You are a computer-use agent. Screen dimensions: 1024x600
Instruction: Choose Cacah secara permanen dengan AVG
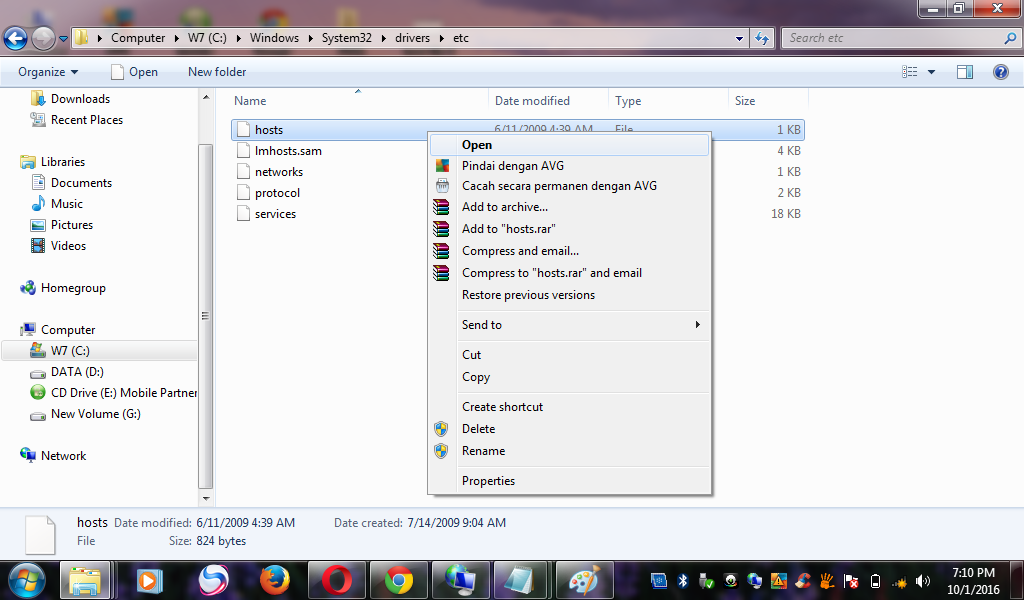click(x=569, y=186)
